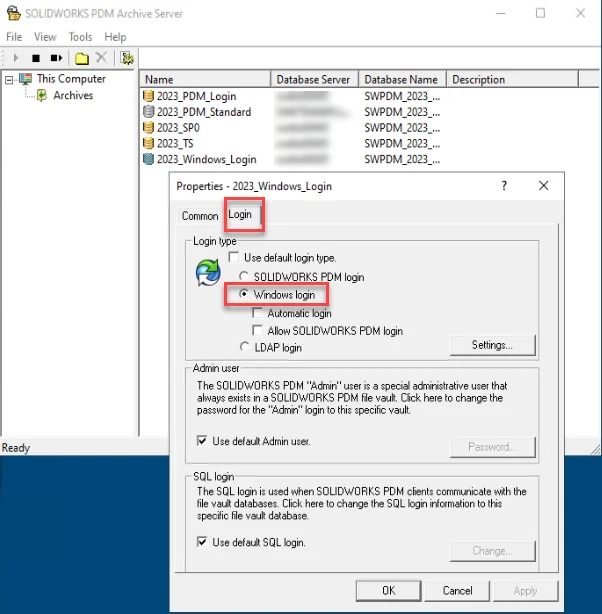Click Cancel in Properties dialog
The height and width of the screenshot is (614, 602).
pyautogui.click(x=457, y=591)
